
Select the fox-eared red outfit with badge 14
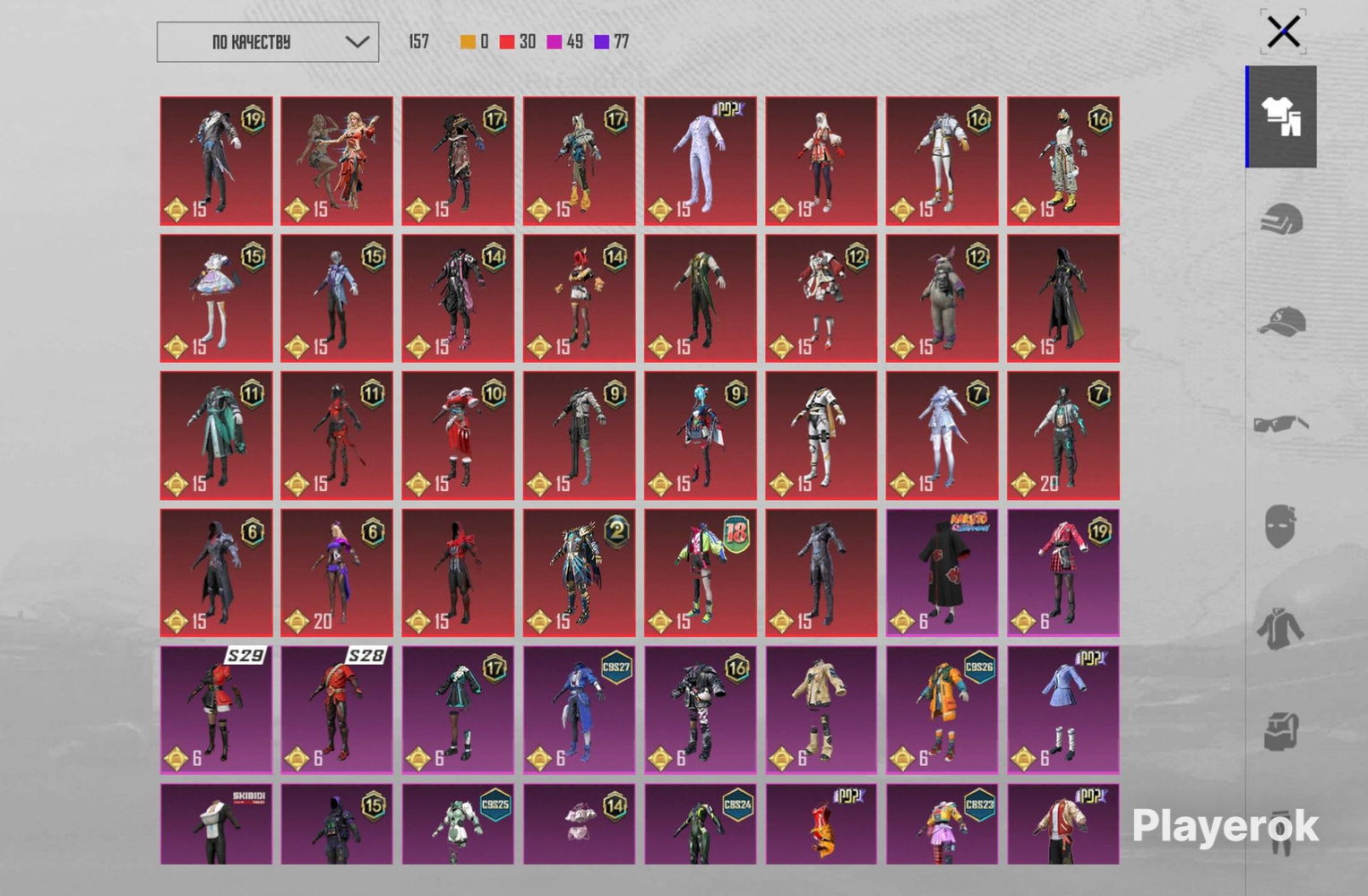(x=580, y=298)
